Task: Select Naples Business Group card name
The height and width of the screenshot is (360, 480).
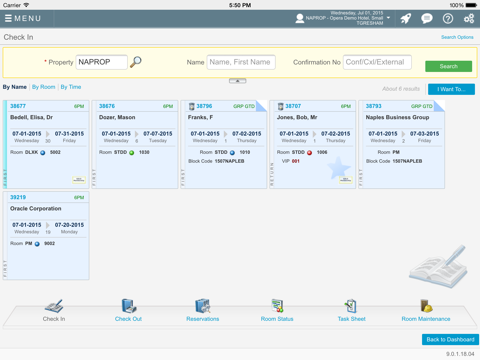Action: 397,117
